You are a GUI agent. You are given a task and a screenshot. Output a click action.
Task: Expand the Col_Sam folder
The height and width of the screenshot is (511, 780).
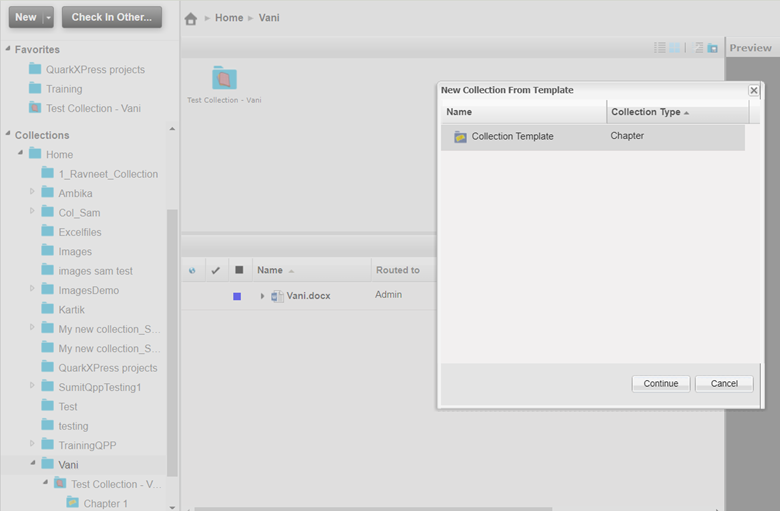tap(32, 211)
